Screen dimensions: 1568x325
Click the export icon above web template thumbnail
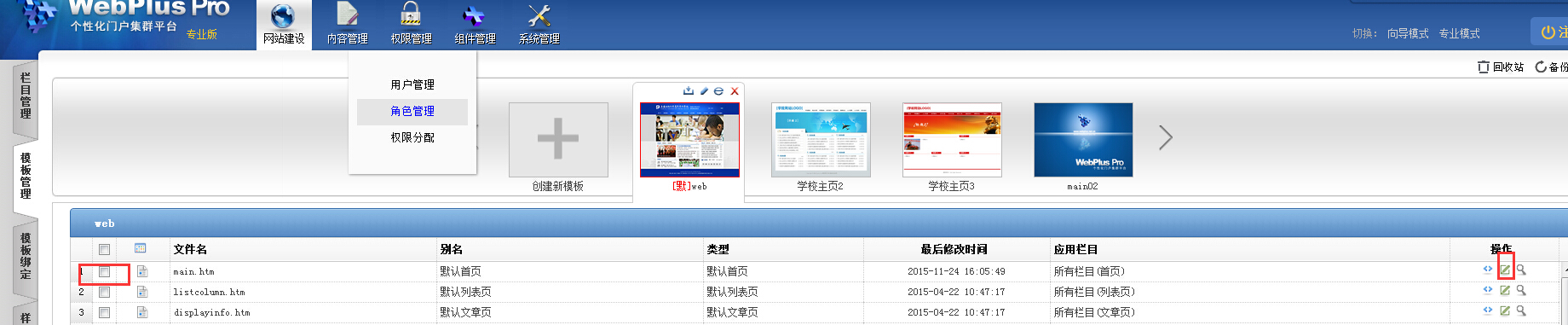(x=689, y=91)
